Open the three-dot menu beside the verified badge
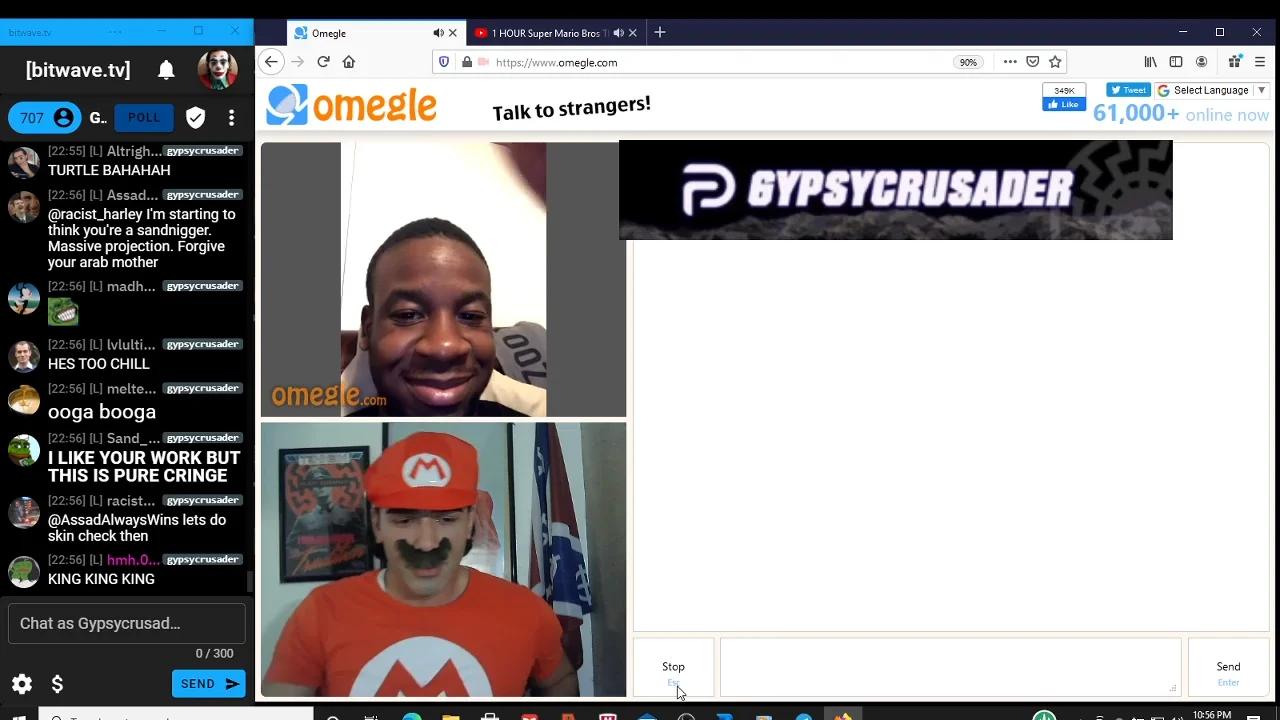This screenshot has height=720, width=1280. pos(231,117)
